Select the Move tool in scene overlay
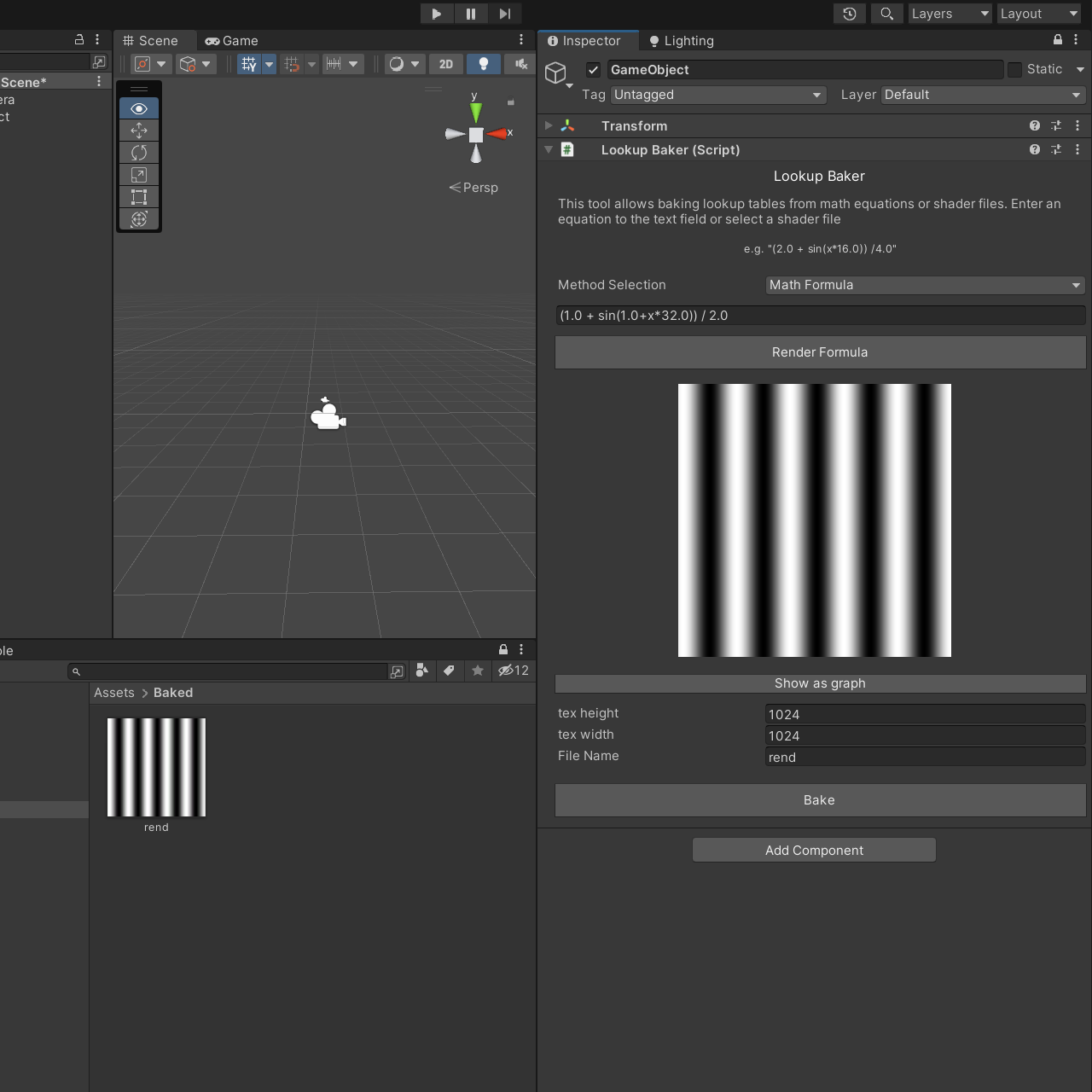Viewport: 1092px width, 1092px height. pos(139,131)
